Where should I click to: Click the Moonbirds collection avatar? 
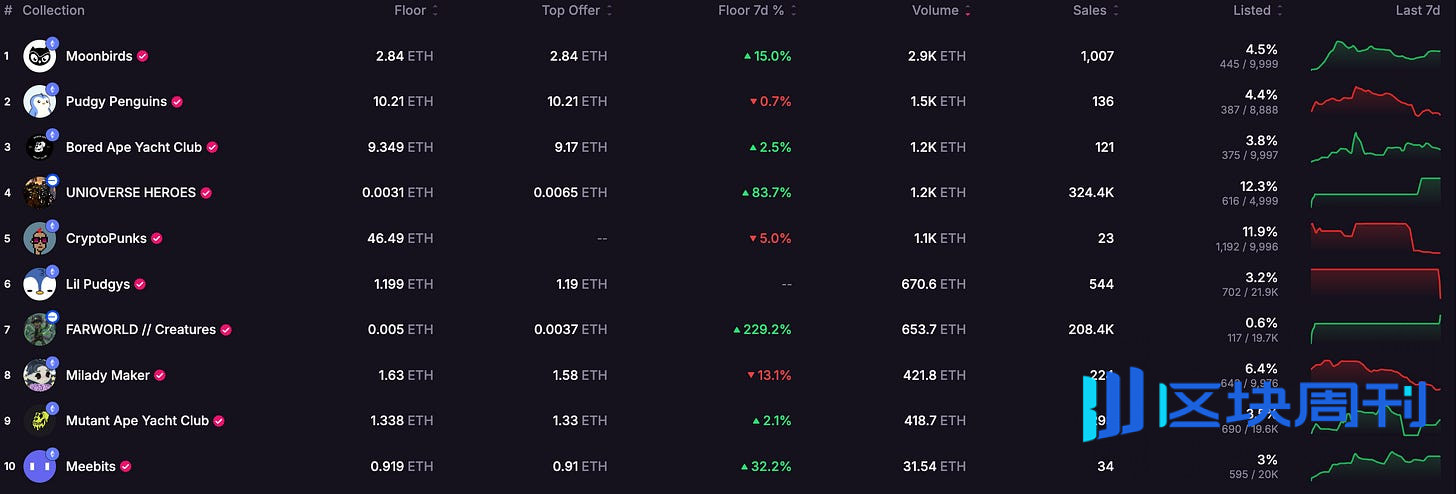click(40, 57)
